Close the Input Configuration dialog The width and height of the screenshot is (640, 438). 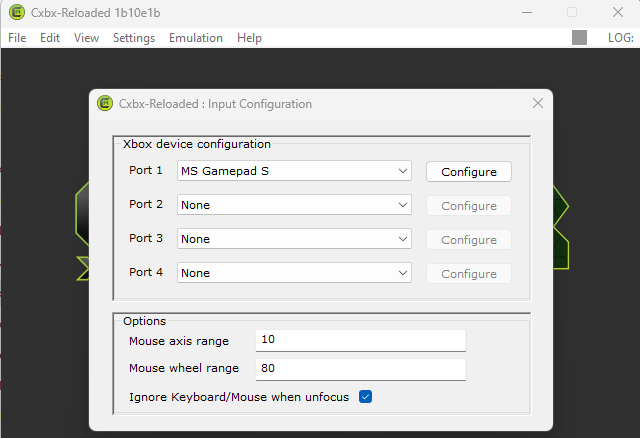click(537, 103)
